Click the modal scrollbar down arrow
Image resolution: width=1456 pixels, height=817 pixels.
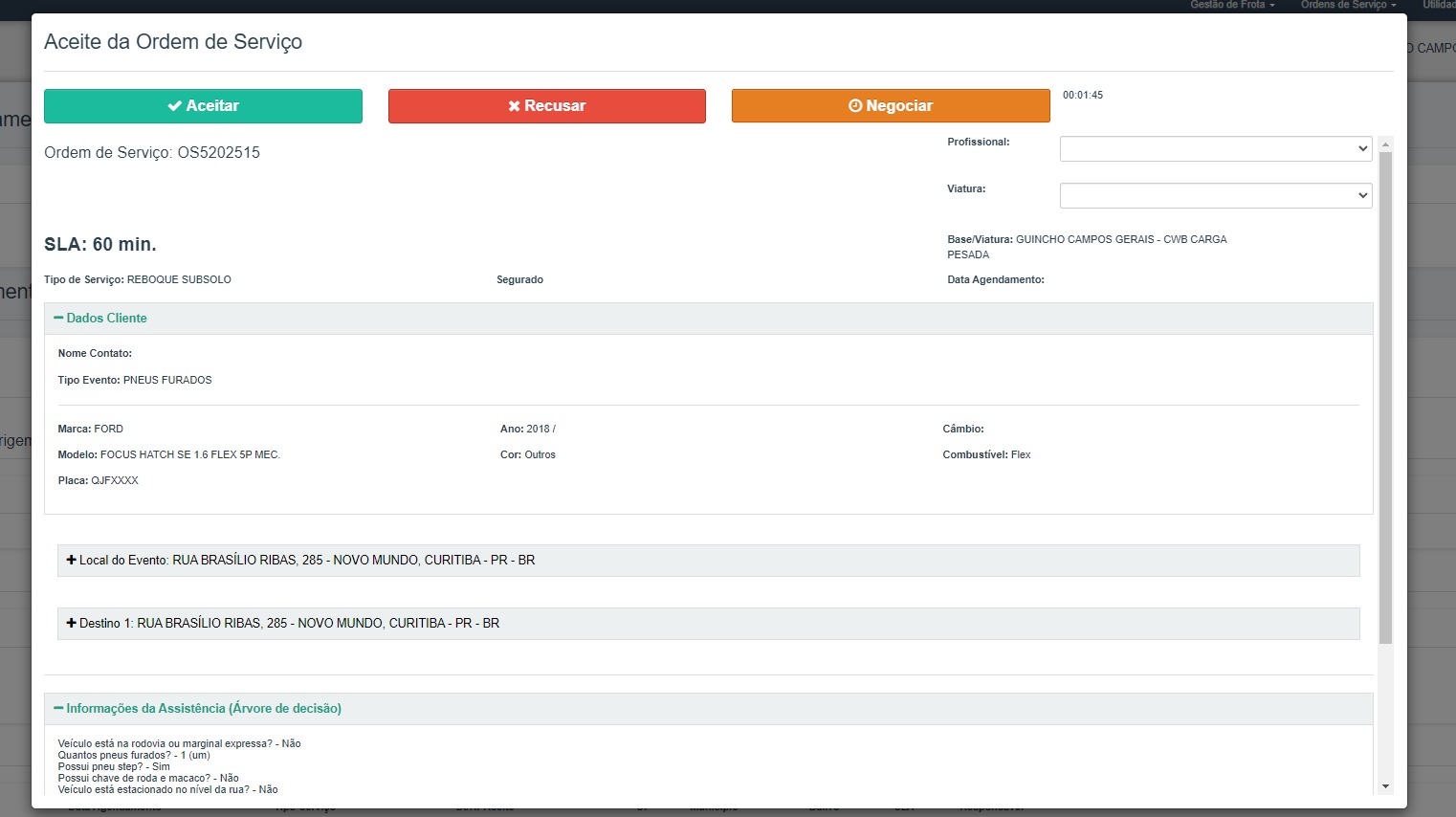[1385, 786]
